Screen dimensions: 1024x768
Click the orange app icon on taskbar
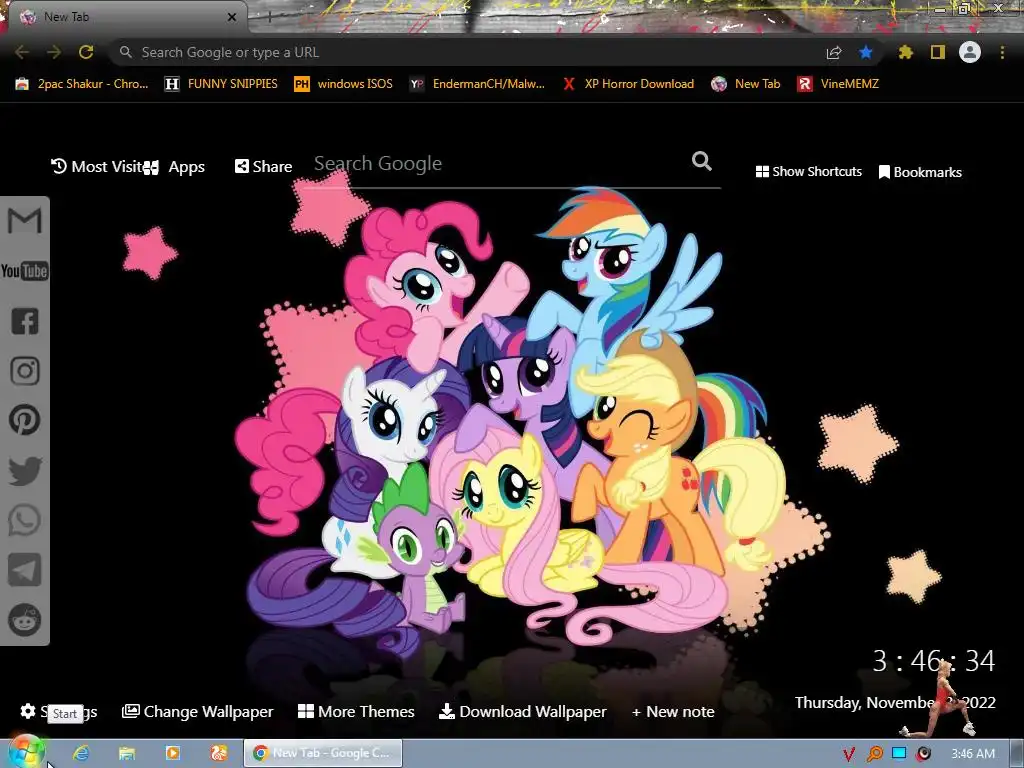[218, 753]
